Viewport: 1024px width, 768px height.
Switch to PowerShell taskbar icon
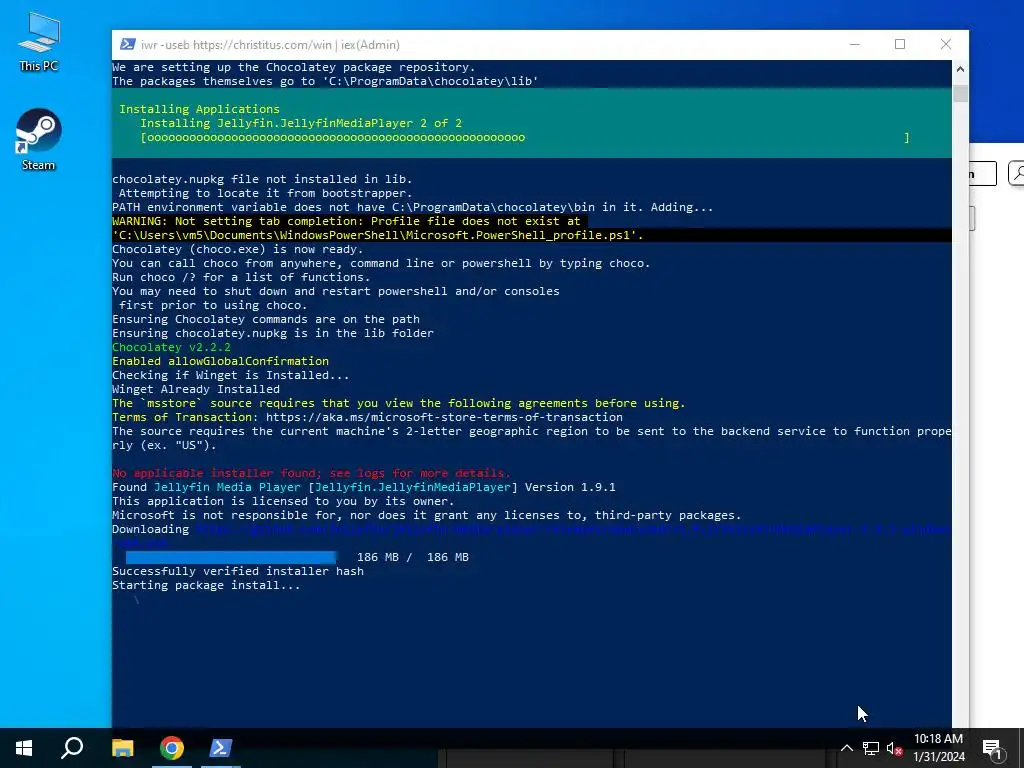tap(221, 748)
